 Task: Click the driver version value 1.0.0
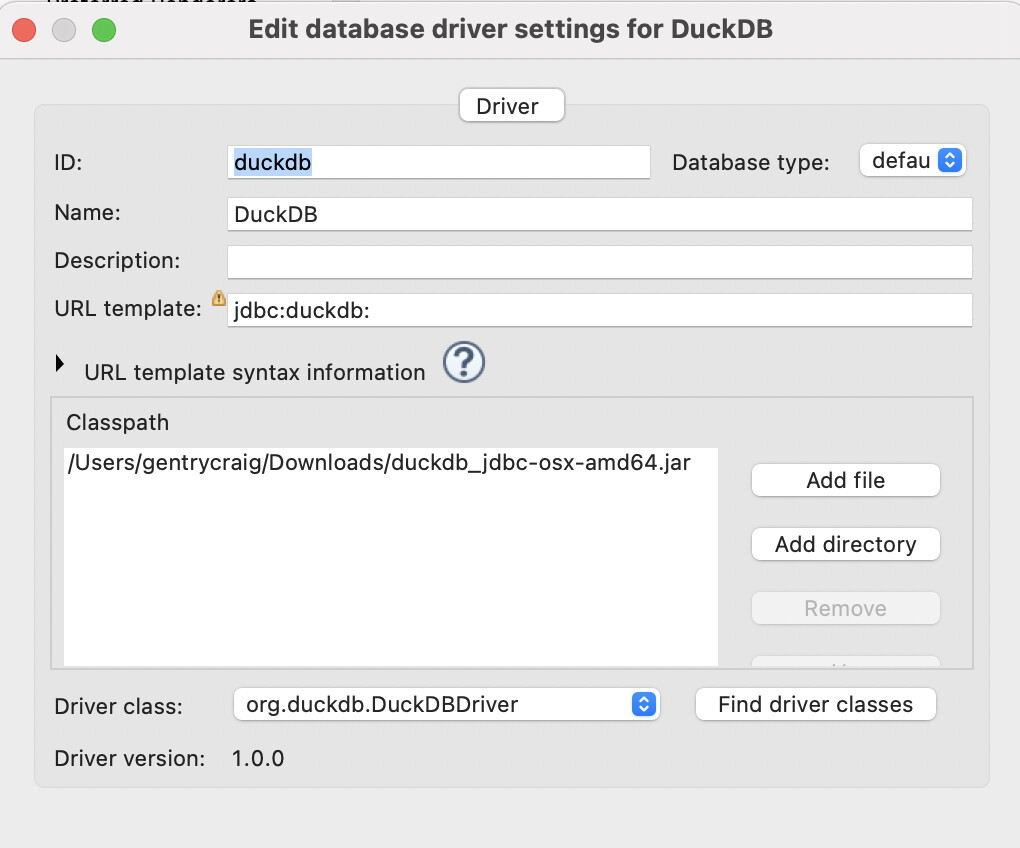[x=258, y=758]
